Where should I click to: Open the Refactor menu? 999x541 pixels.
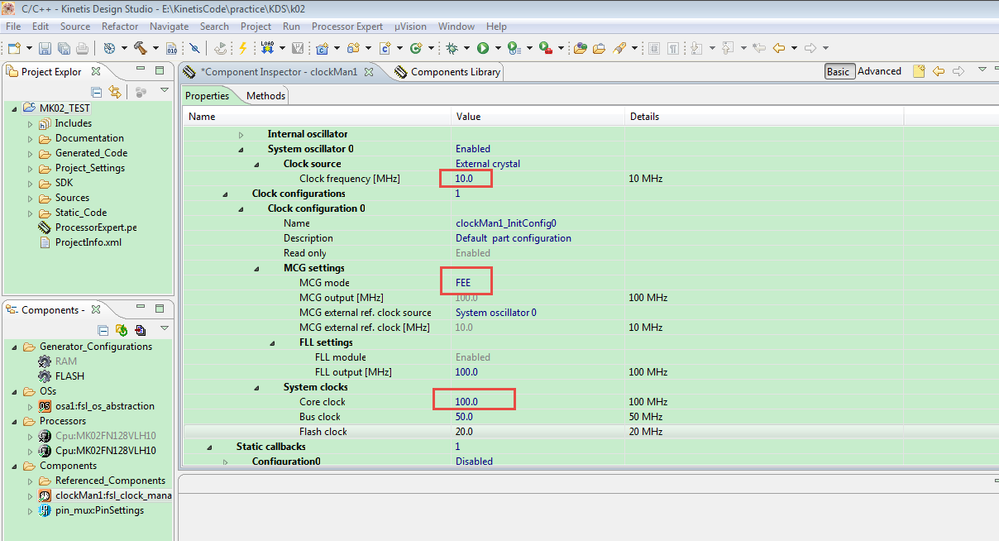[x=120, y=26]
